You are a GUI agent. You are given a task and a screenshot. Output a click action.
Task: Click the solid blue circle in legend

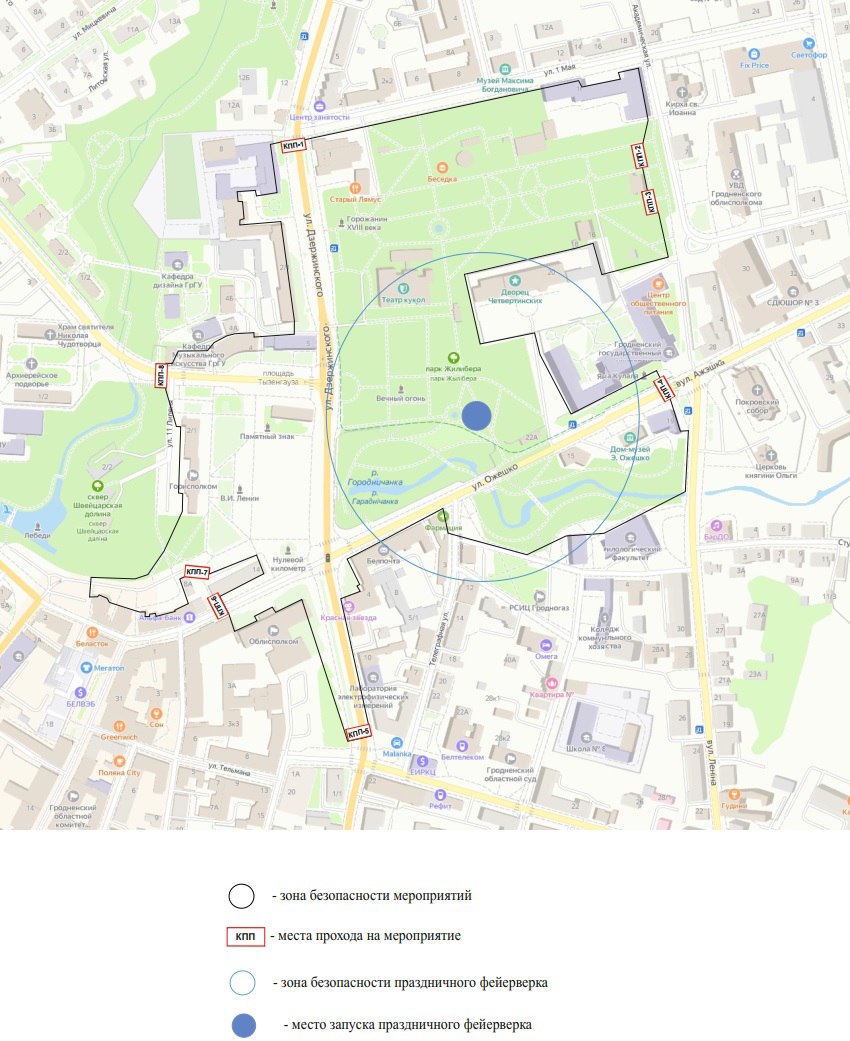[243, 1024]
